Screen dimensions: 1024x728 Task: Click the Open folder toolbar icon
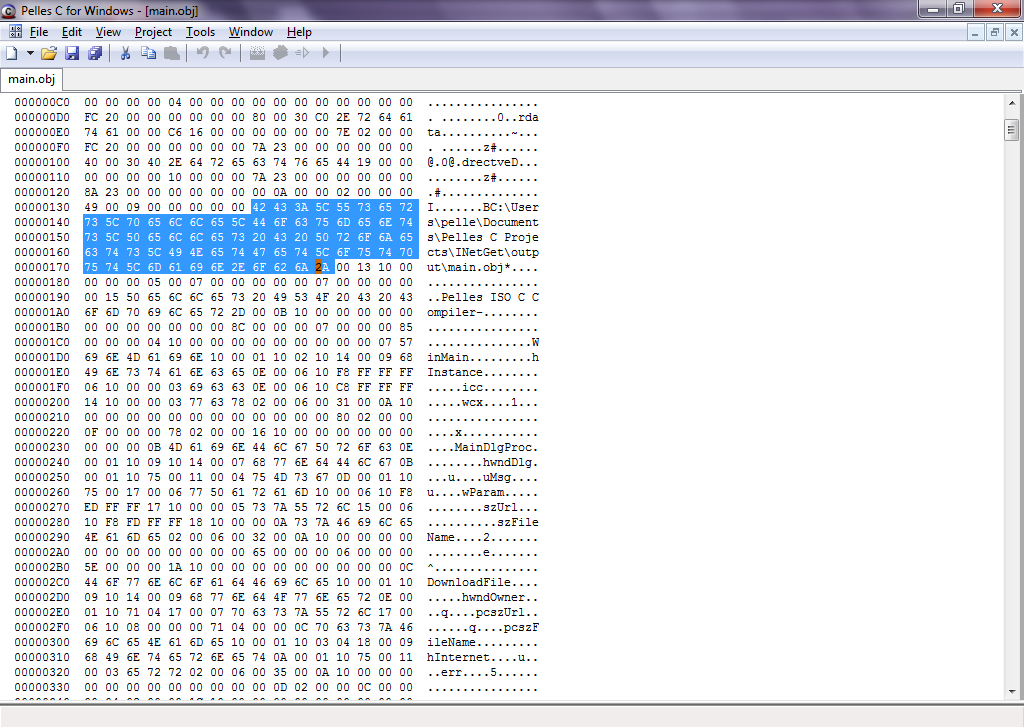49,53
